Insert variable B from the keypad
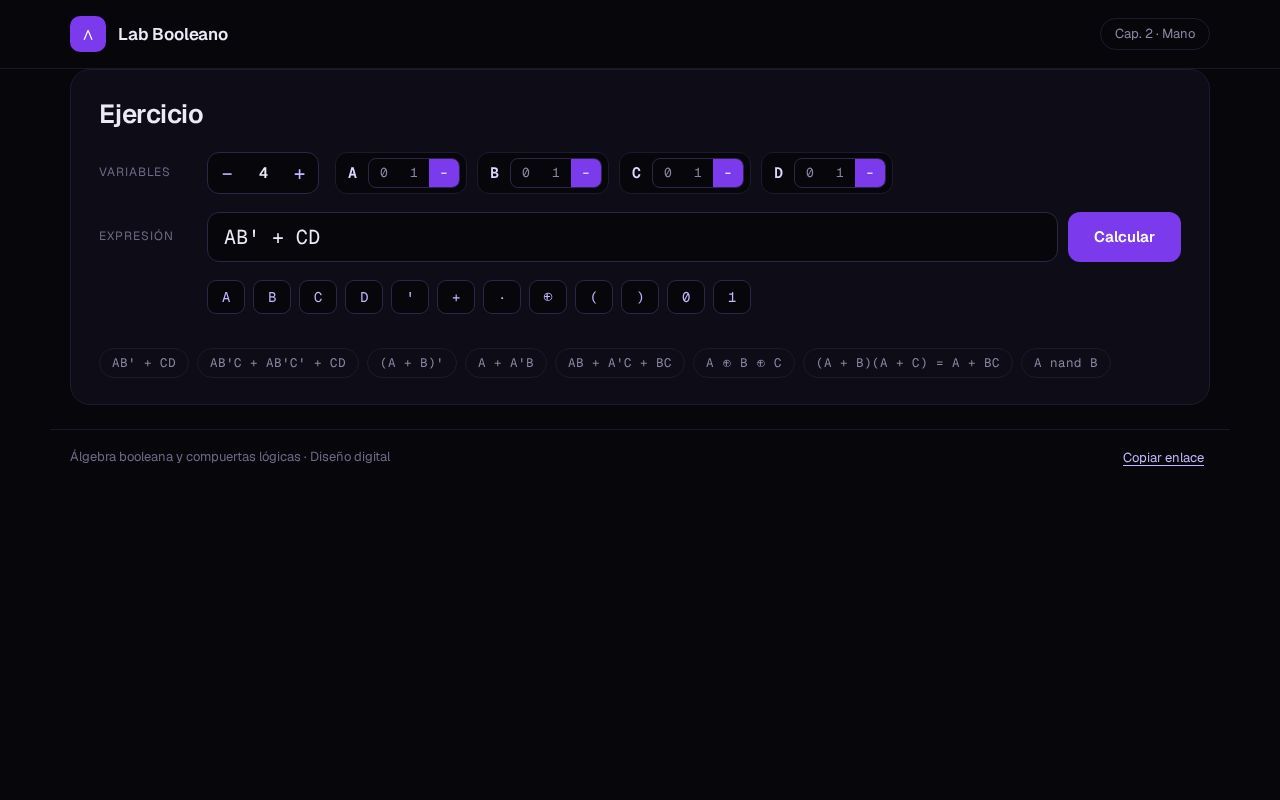 [x=272, y=297]
